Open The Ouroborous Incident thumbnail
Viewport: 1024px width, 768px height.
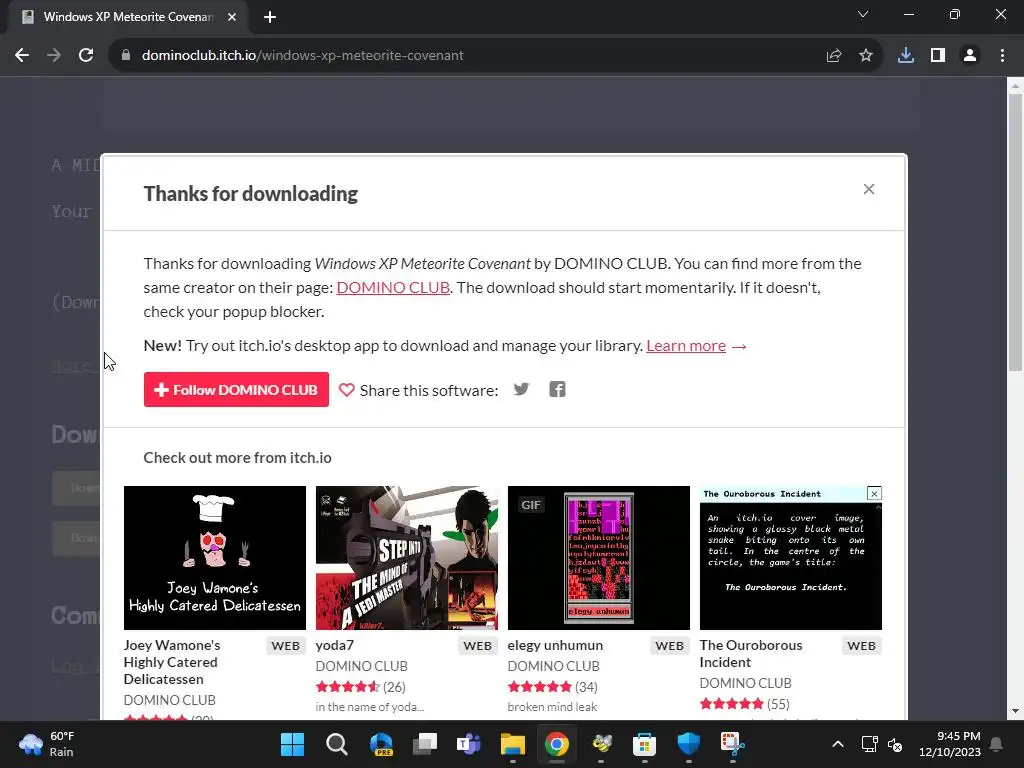coord(790,558)
